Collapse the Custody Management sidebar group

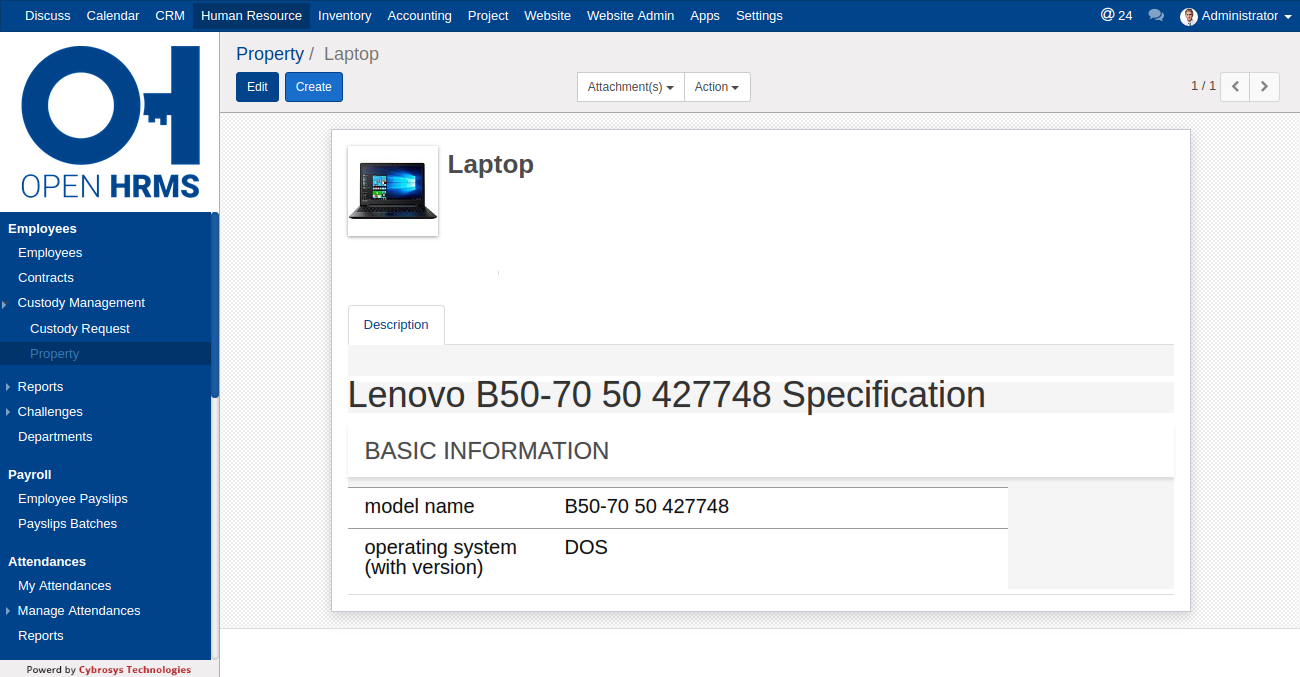(x=80, y=303)
